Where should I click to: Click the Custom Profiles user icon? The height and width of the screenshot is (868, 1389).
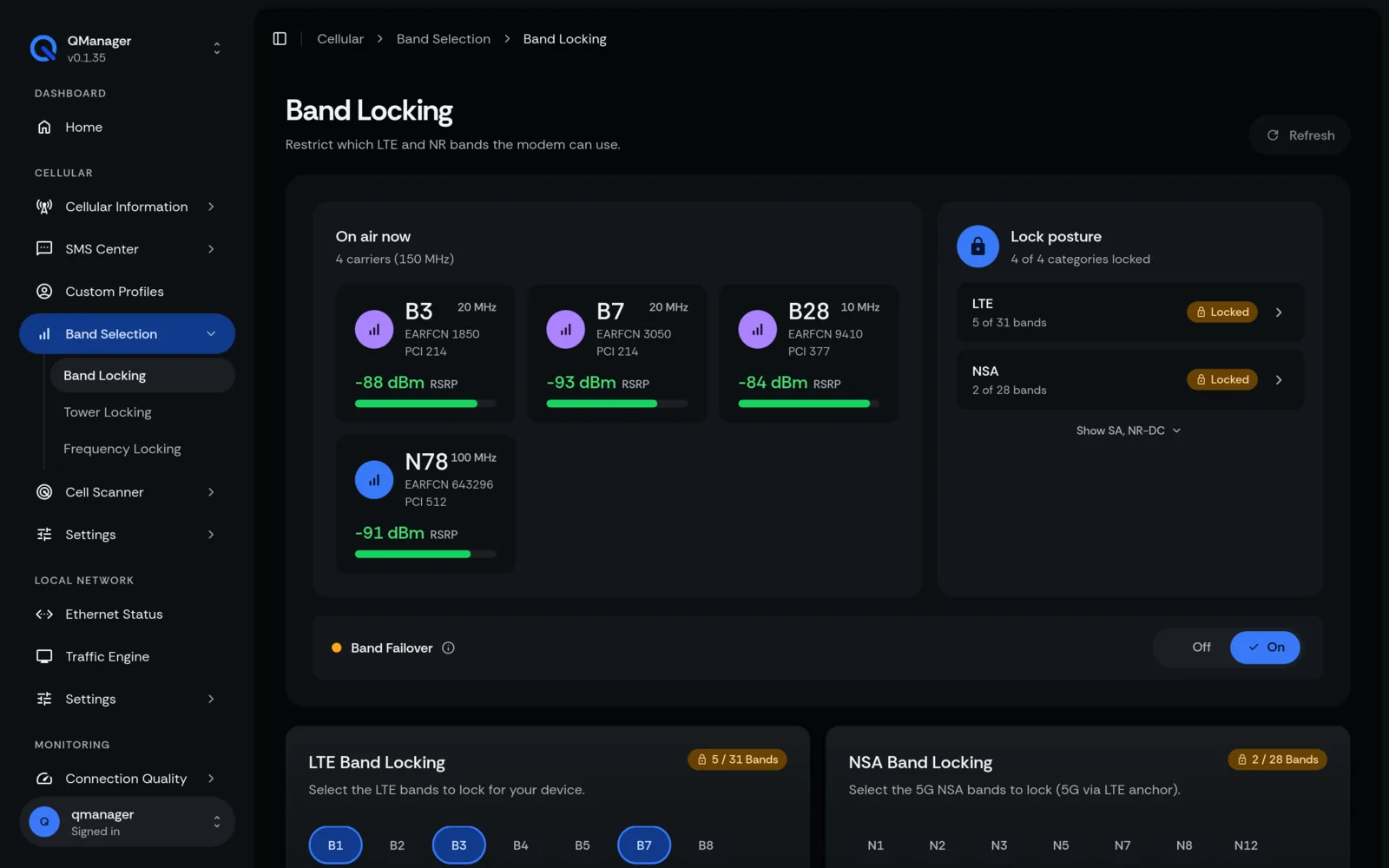(44, 292)
